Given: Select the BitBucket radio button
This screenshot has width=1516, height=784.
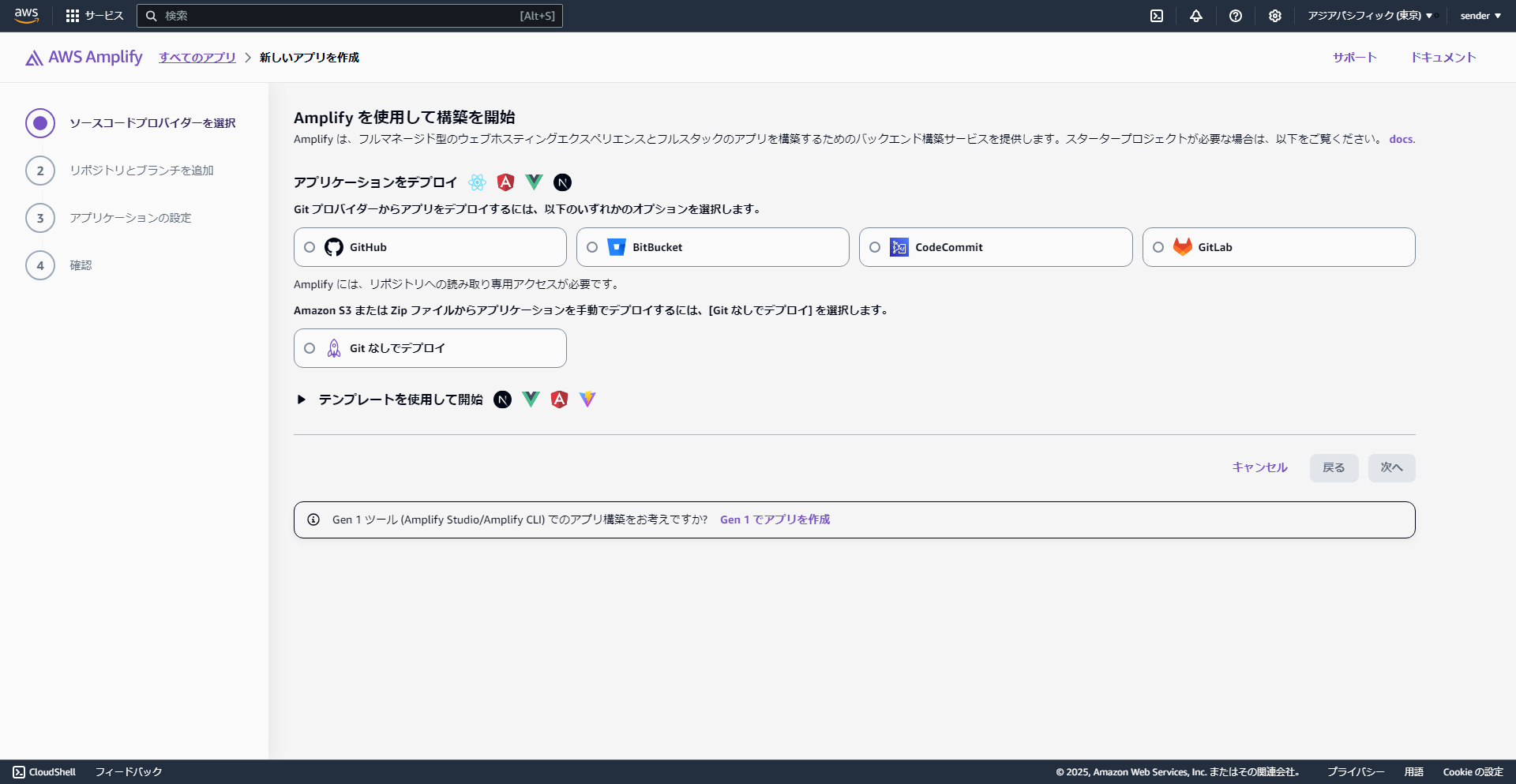Looking at the screenshot, I should 592,247.
